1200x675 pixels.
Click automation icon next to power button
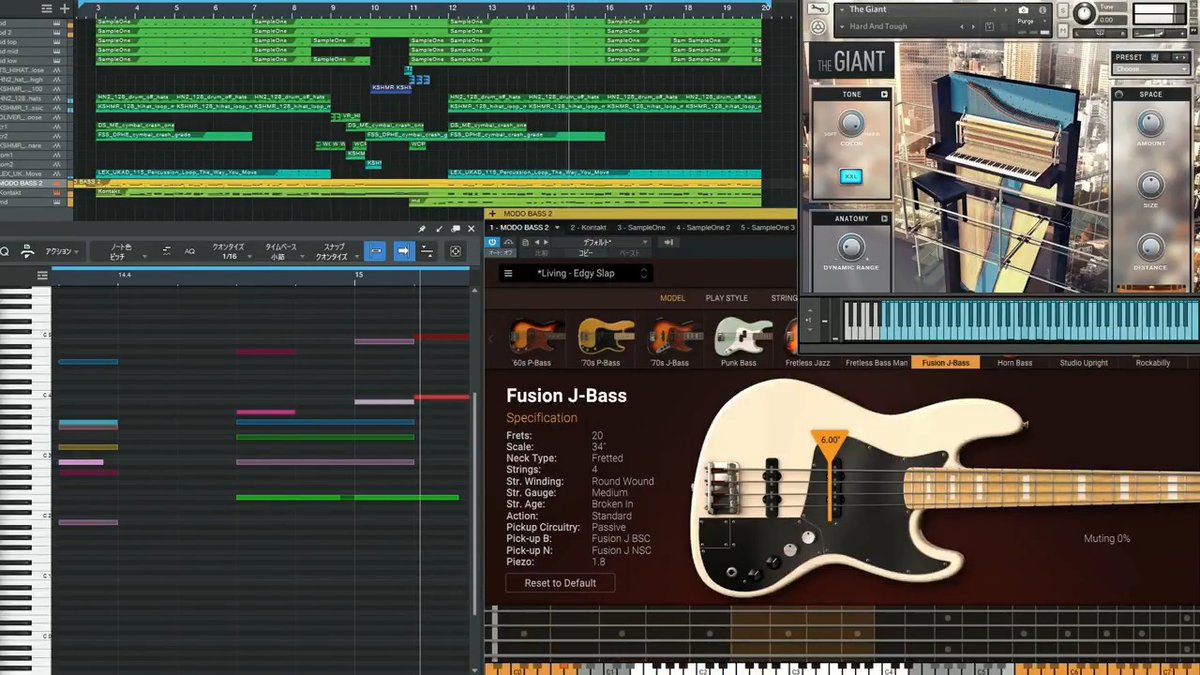[x=508, y=242]
